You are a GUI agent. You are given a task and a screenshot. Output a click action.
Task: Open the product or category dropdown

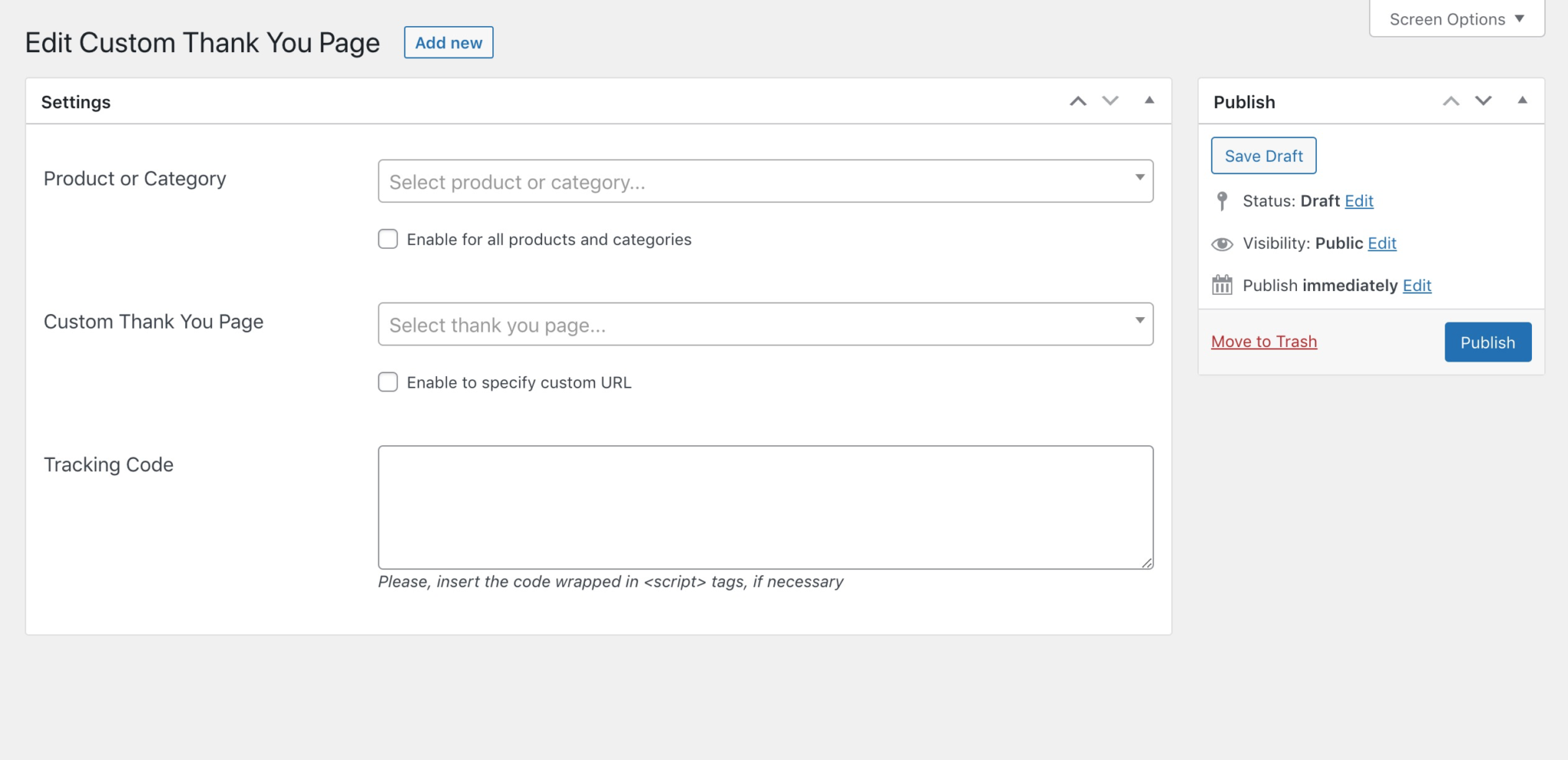tap(765, 182)
